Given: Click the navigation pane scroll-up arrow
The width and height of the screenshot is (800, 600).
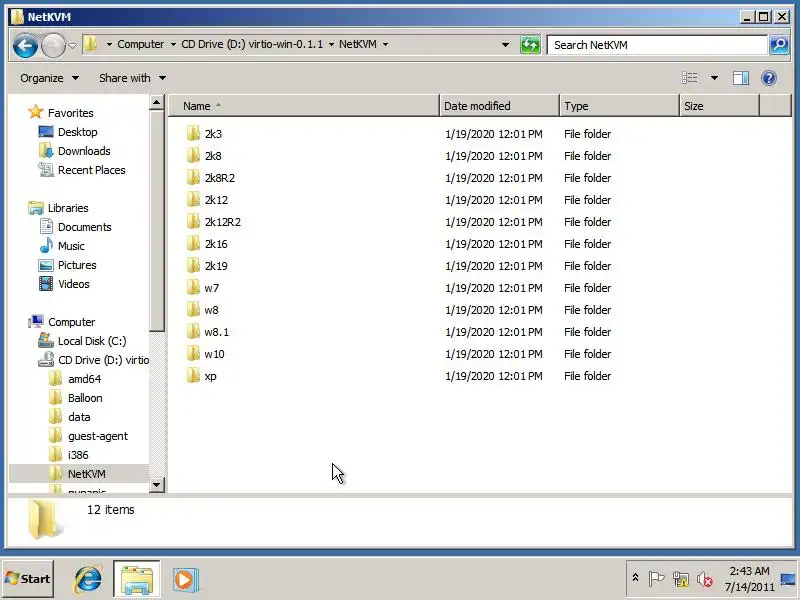Looking at the screenshot, I should coord(157,103).
